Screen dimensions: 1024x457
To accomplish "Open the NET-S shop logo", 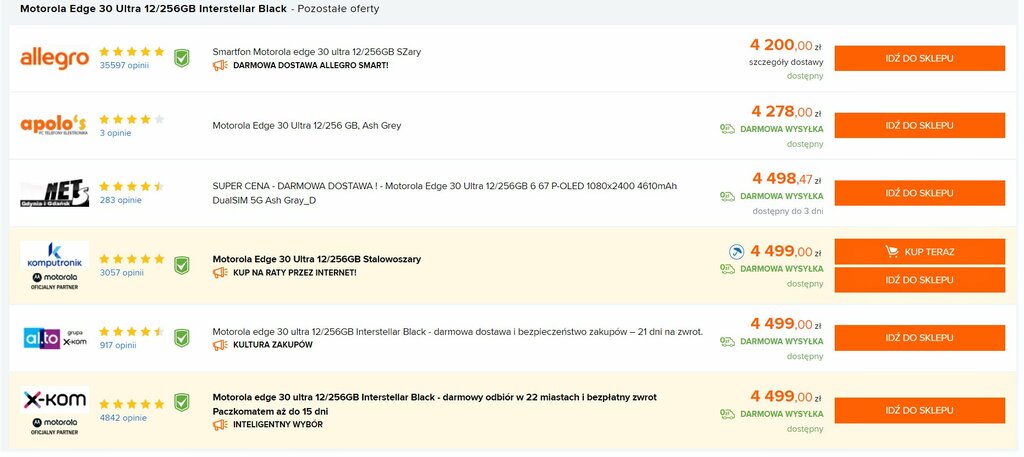I will click(x=54, y=193).
